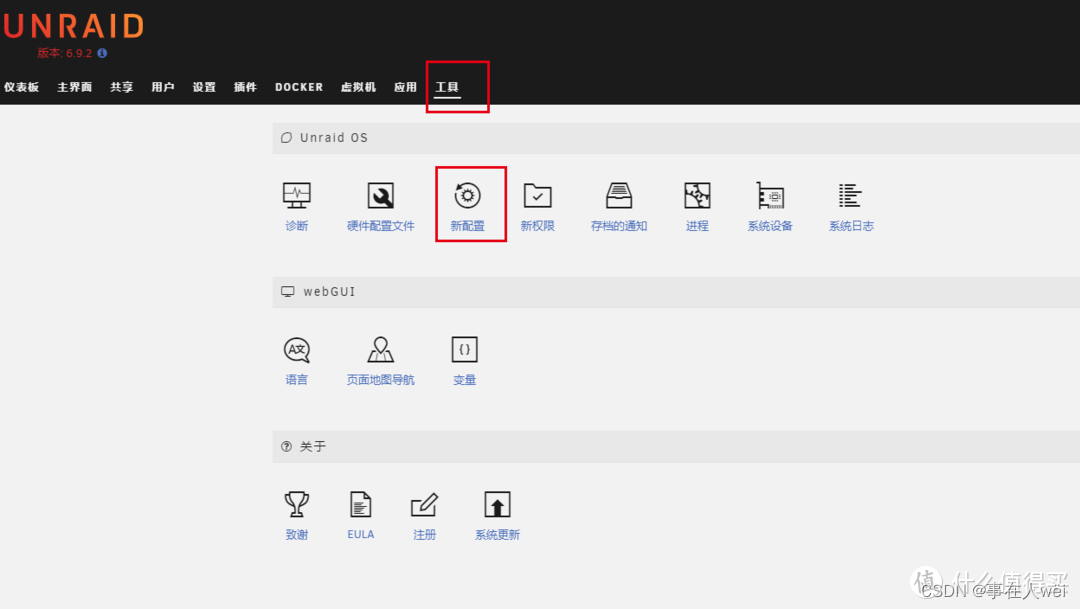Open the 虚拟机 VMs menu
The height and width of the screenshot is (609, 1080).
358,87
